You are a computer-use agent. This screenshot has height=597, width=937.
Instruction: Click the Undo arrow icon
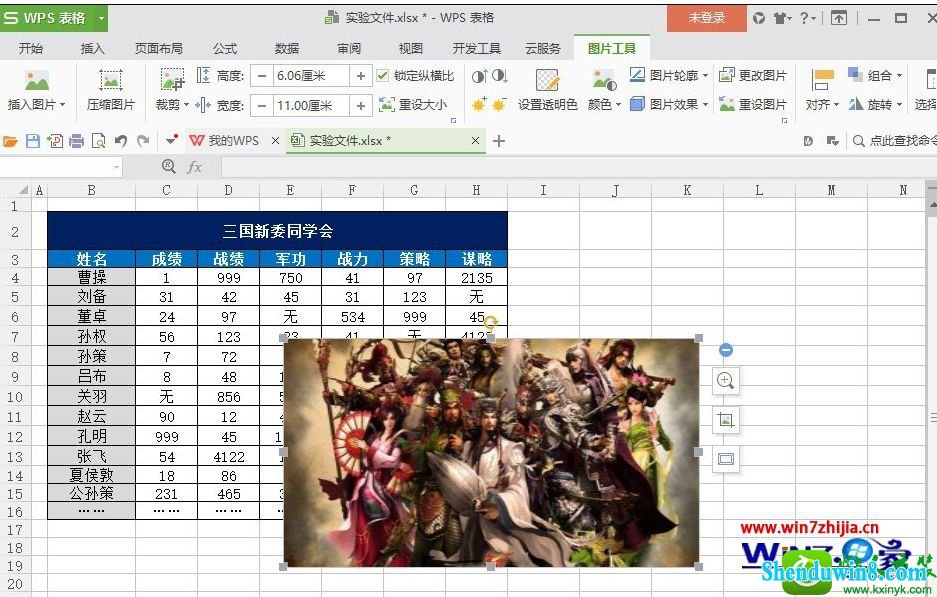click(121, 141)
